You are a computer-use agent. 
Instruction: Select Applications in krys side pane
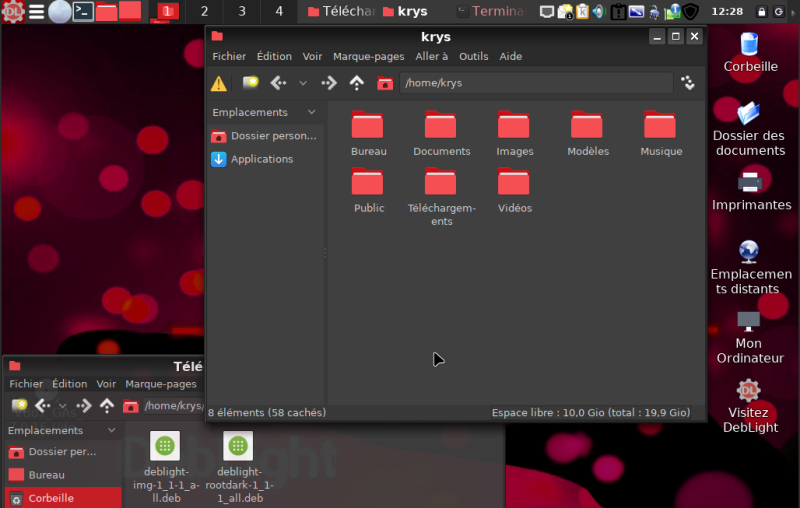pyautogui.click(x=261, y=159)
